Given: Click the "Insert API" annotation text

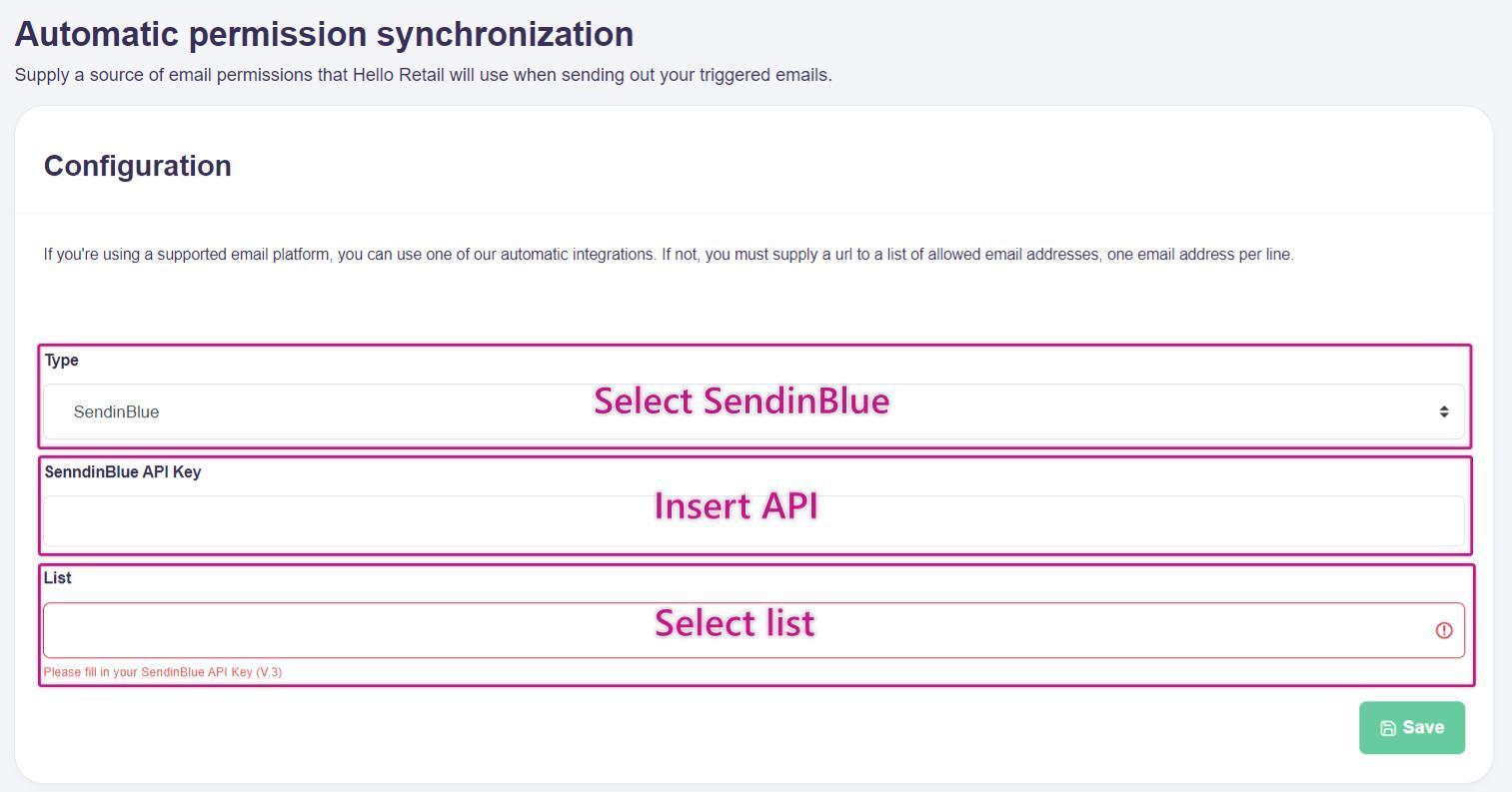Looking at the screenshot, I should coord(736,506).
